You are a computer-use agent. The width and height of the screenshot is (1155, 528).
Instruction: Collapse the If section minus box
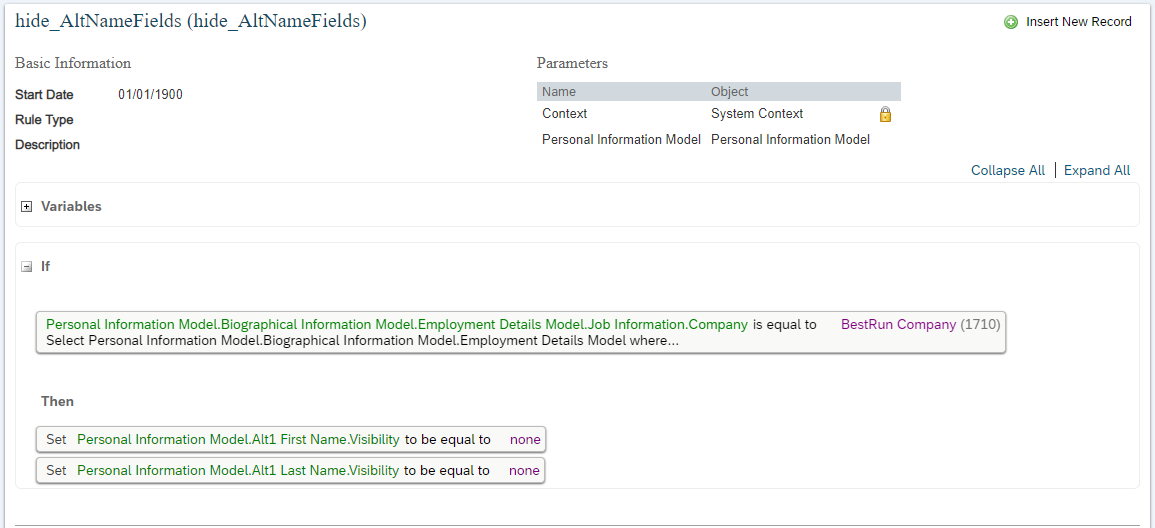coord(27,267)
